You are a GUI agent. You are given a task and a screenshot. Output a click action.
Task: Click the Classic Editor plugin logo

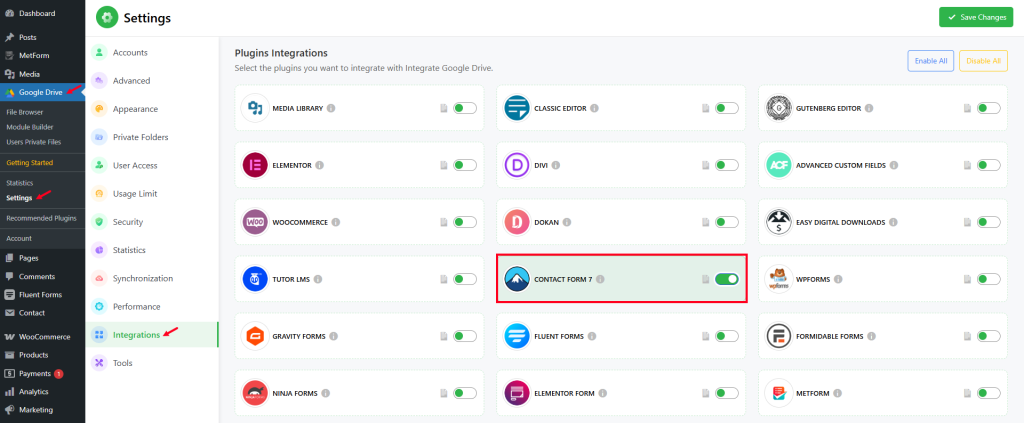pyautogui.click(x=517, y=108)
